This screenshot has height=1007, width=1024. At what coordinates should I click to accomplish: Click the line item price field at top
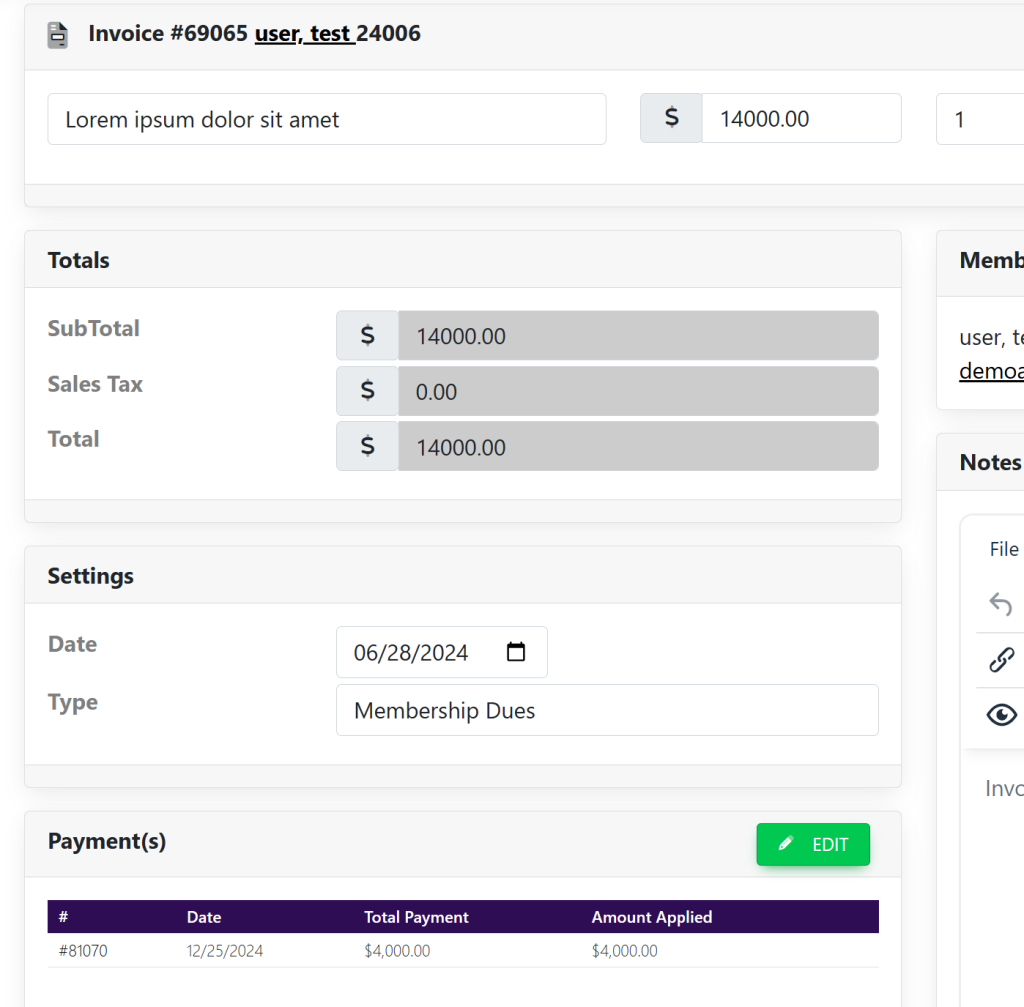[800, 119]
